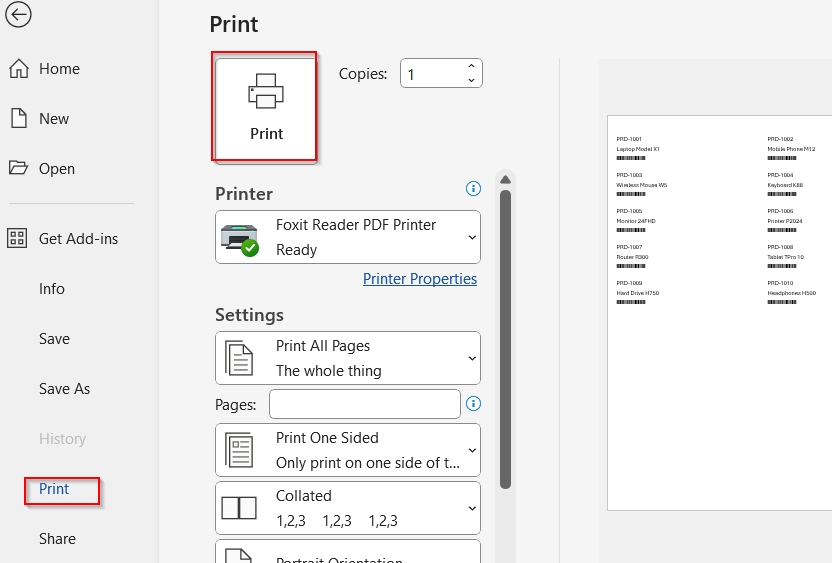
Task: Open the Collated dropdown
Action: click(x=348, y=508)
